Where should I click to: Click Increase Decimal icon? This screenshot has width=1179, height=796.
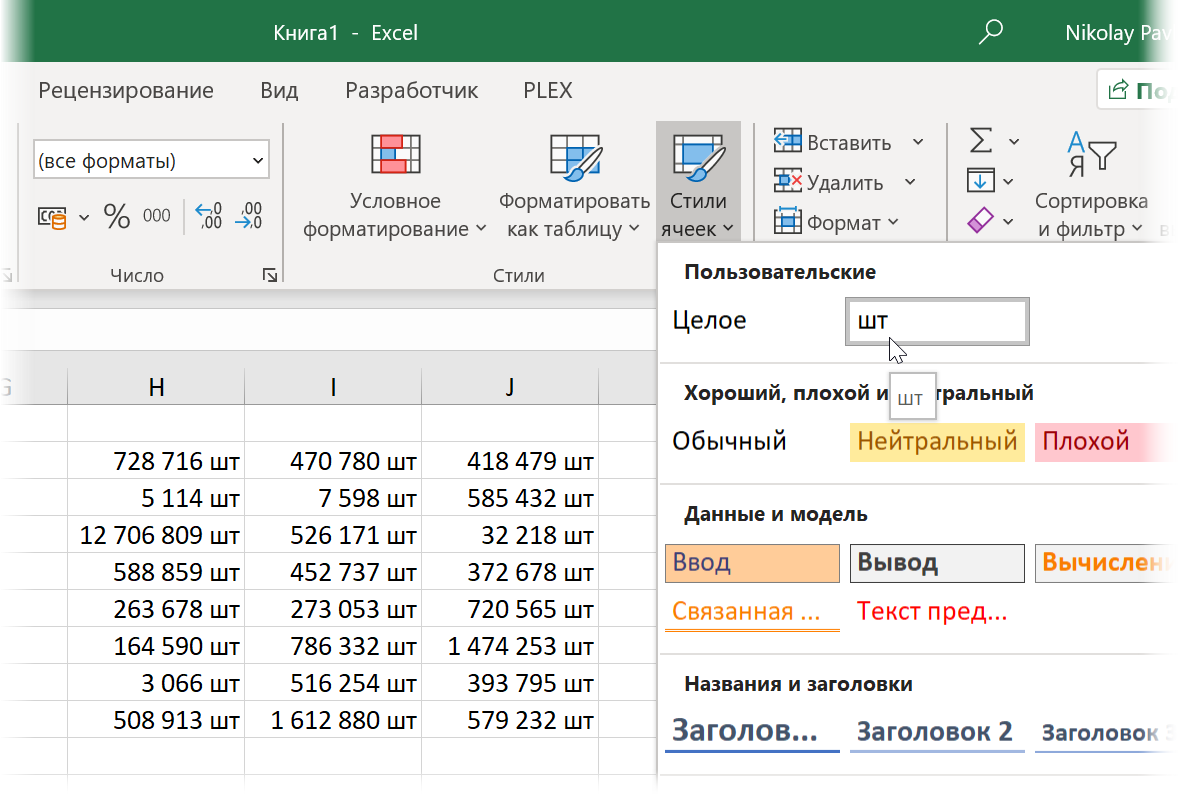click(x=208, y=216)
